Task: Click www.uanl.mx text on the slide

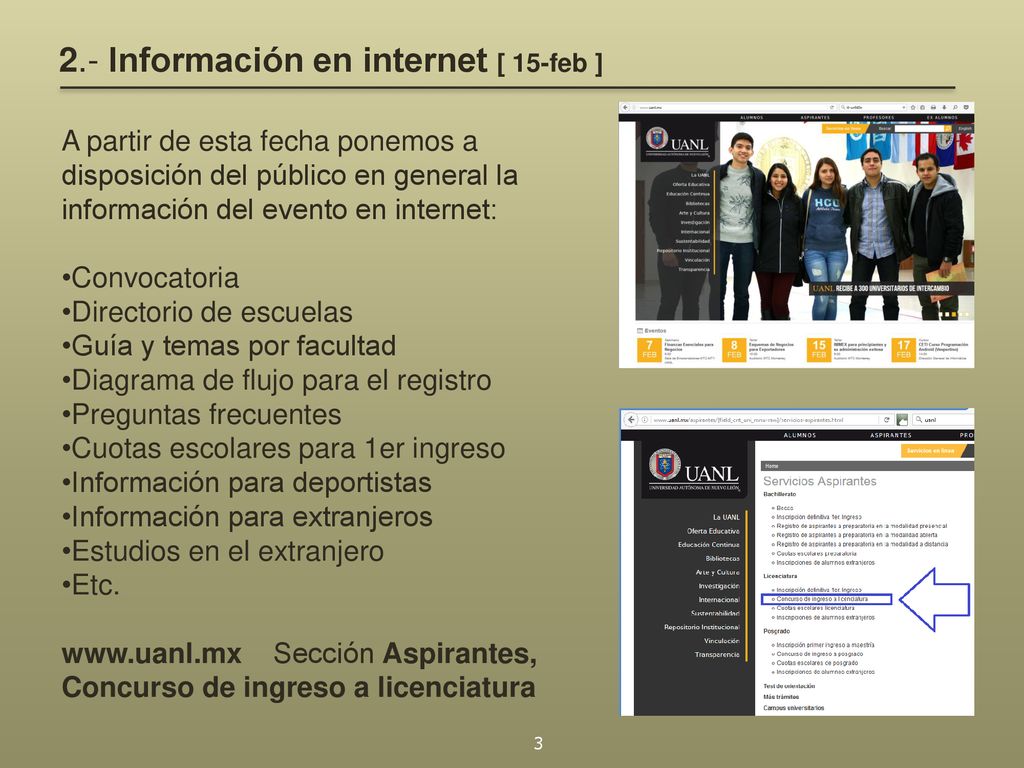Action: 152,654
